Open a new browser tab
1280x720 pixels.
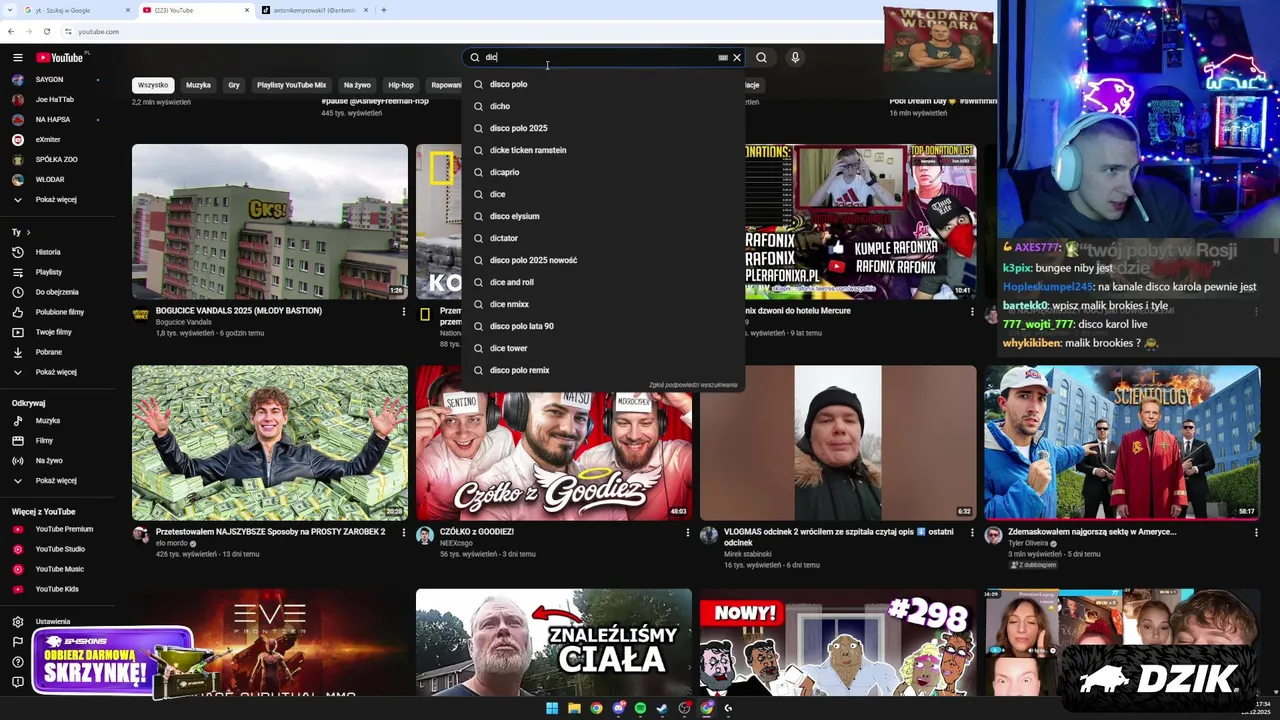click(384, 10)
